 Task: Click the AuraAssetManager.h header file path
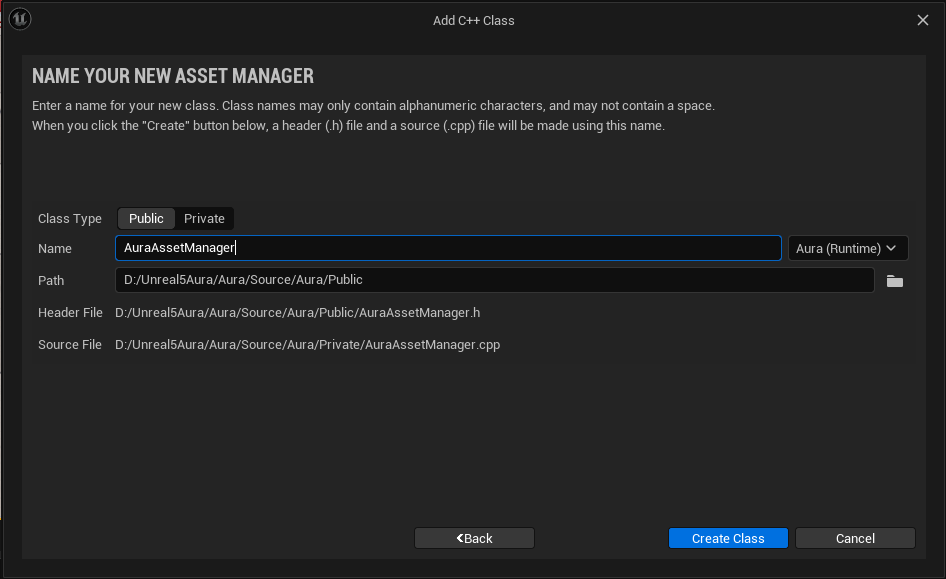pyautogui.click(x=297, y=313)
